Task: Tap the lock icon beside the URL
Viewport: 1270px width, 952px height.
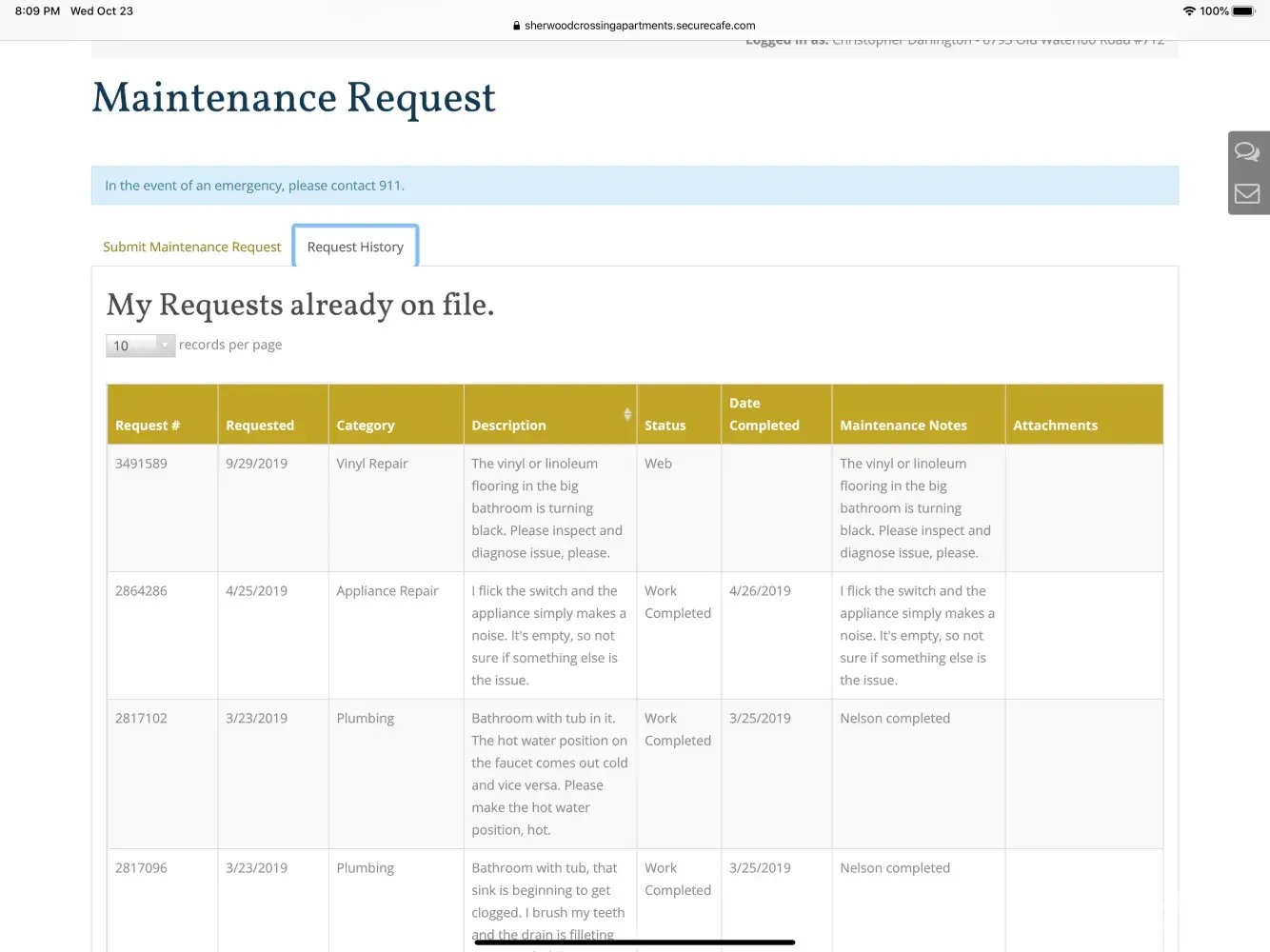Action: tap(516, 26)
